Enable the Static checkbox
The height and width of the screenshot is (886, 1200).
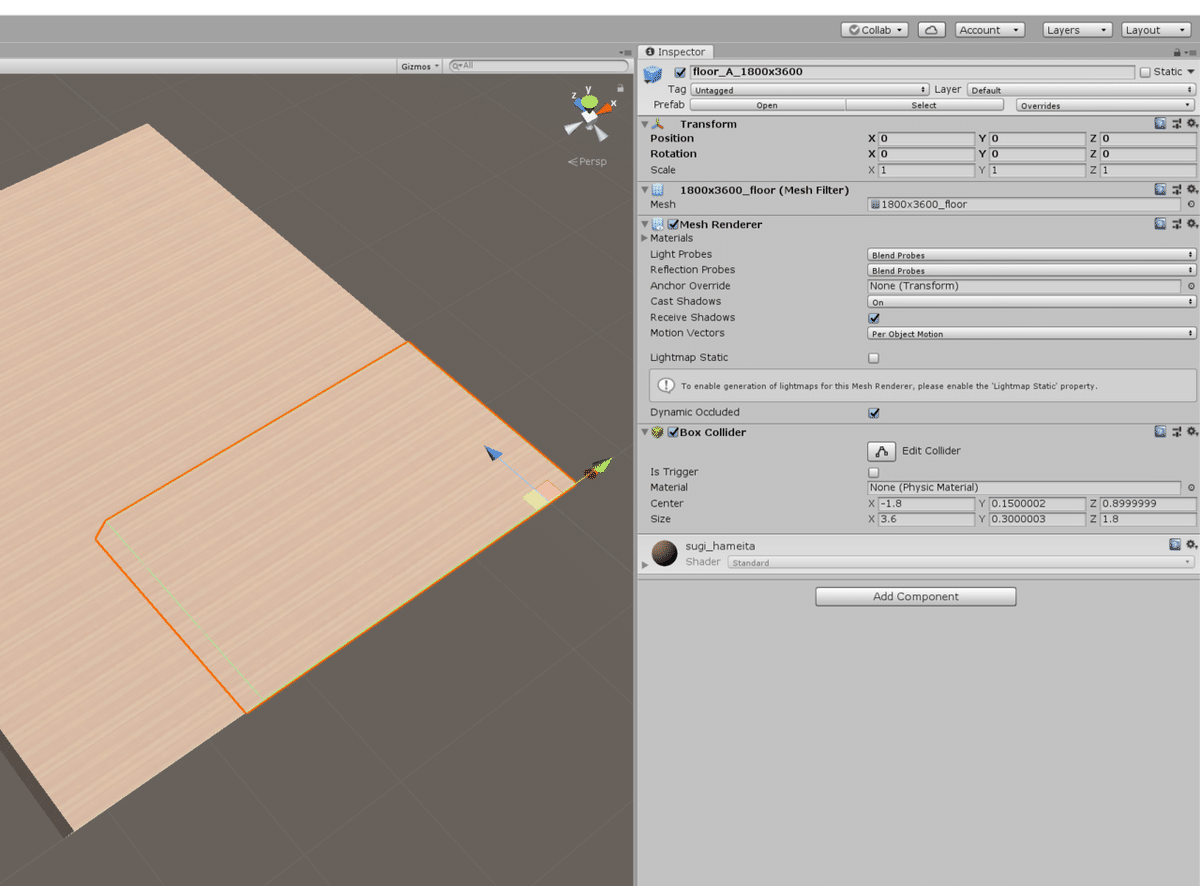pyautogui.click(x=1145, y=72)
